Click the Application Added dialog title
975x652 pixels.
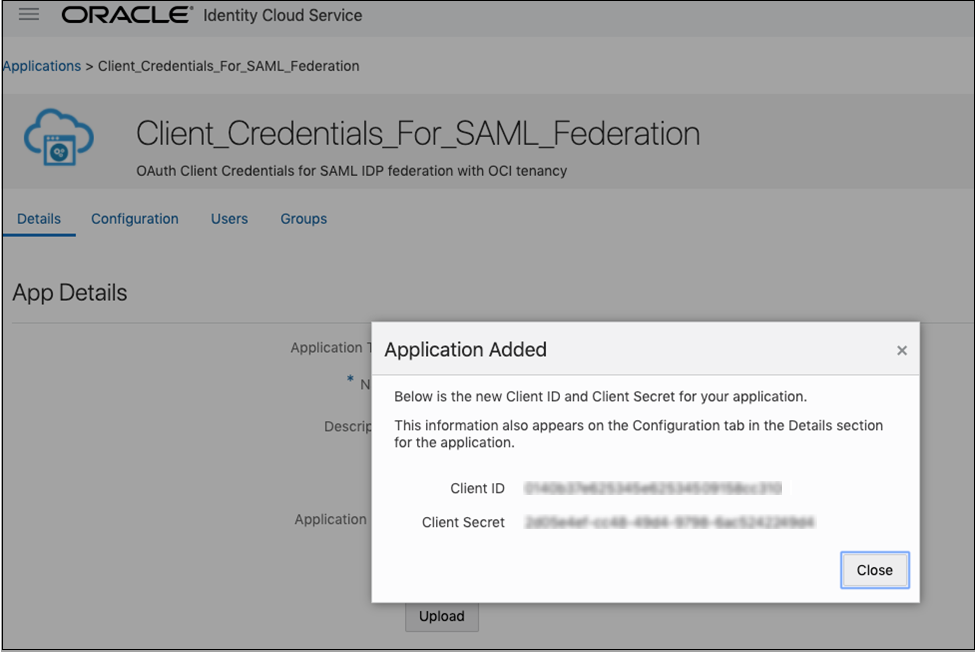coord(465,349)
